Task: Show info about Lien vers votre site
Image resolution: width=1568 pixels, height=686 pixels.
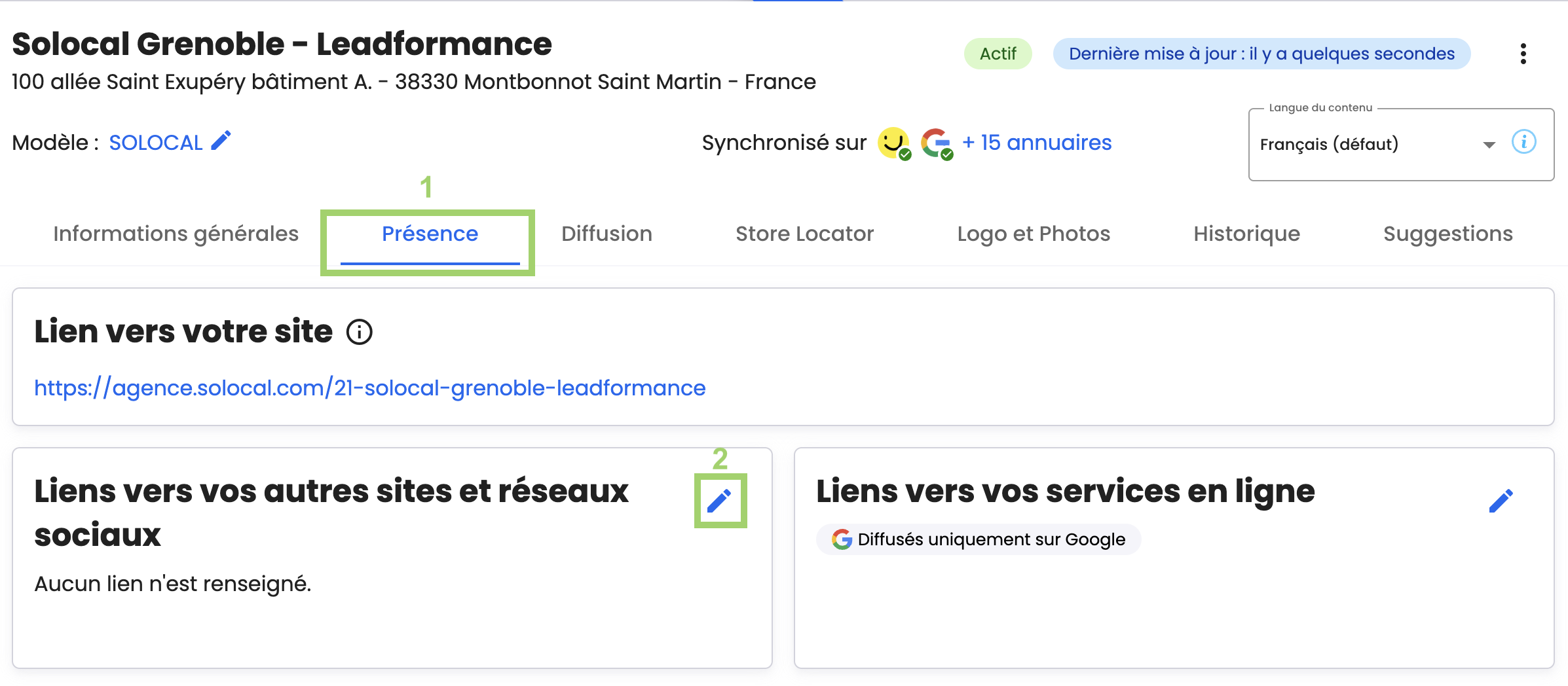Action: coord(359,332)
